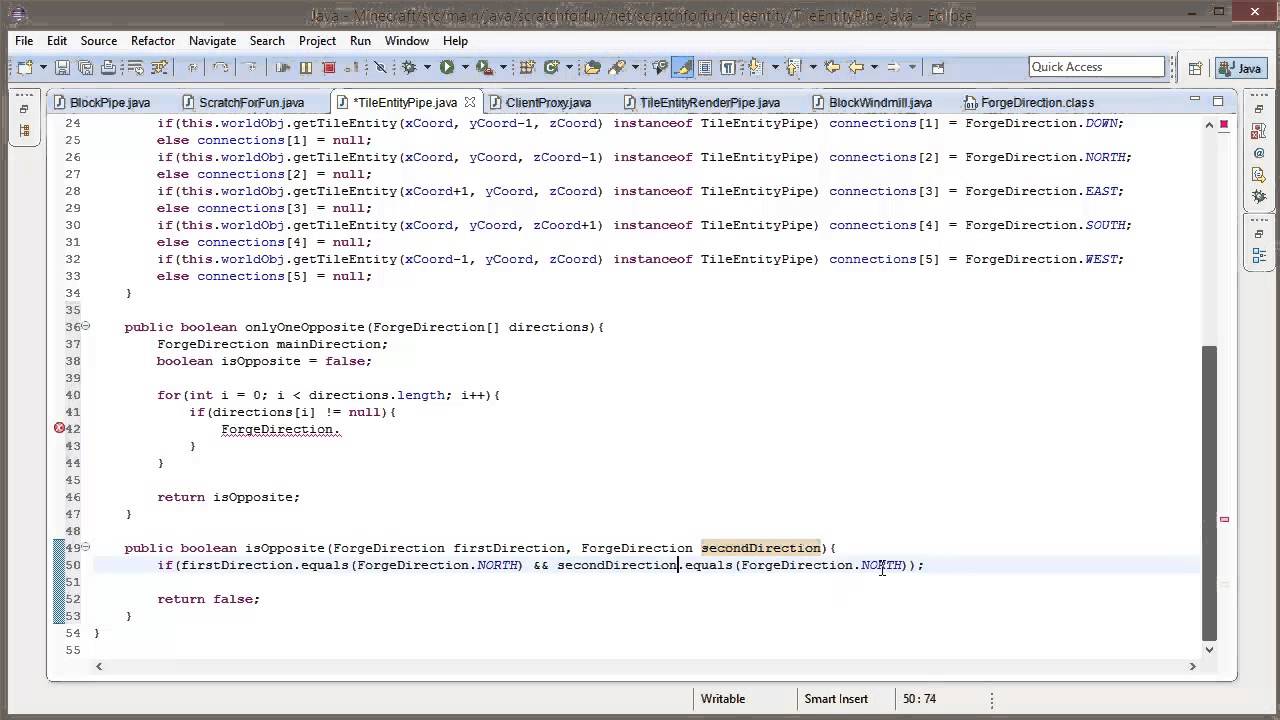Open the Debug configurations dropdown arrow
The width and height of the screenshot is (1280, 720).
(x=427, y=67)
